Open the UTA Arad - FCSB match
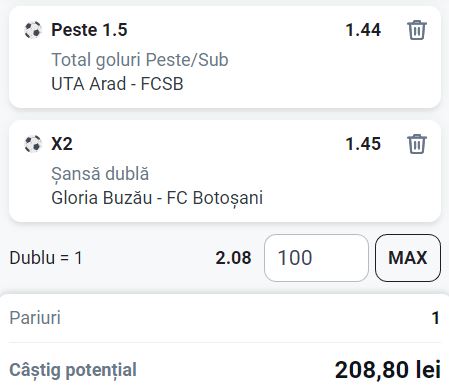This screenshot has width=449, height=385. [x=117, y=84]
